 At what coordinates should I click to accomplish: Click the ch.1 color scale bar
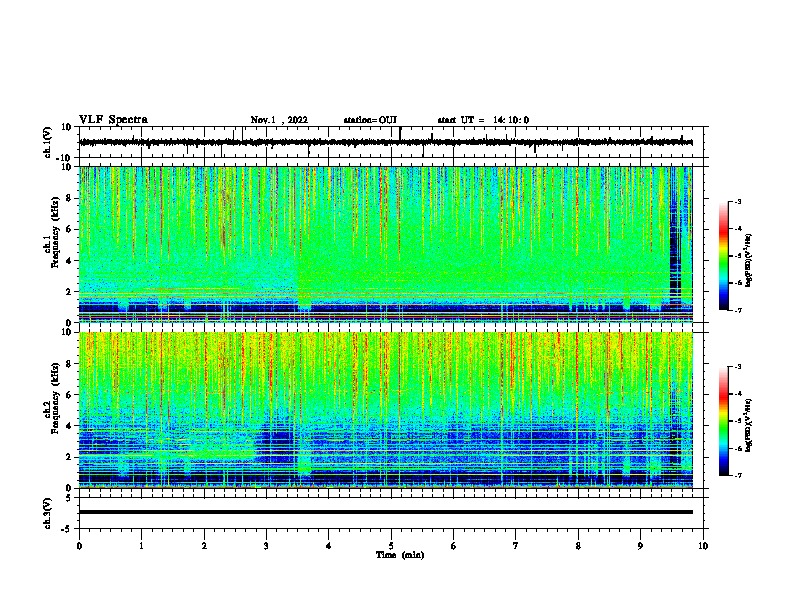point(724,256)
